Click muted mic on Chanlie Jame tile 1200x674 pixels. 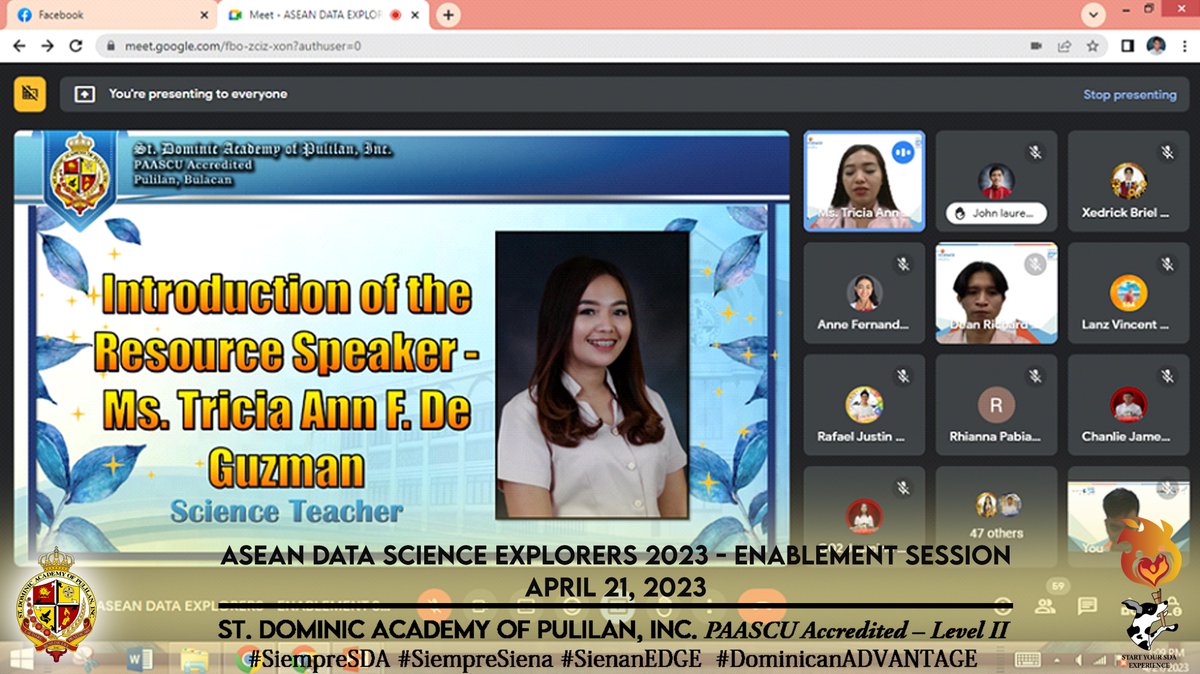pyautogui.click(x=1167, y=376)
